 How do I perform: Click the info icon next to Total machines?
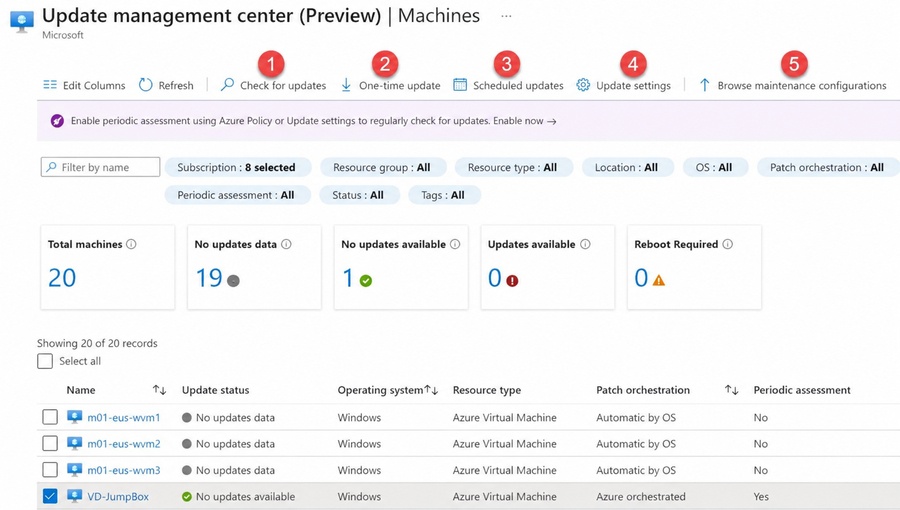131,244
